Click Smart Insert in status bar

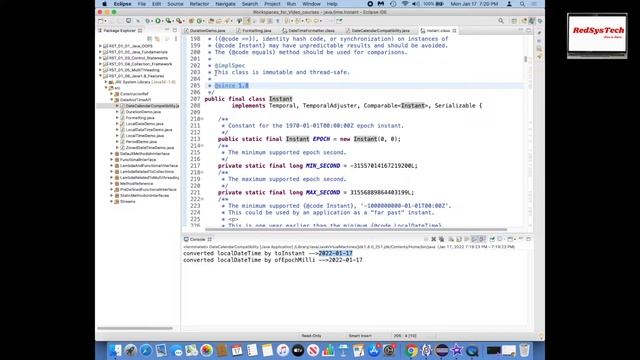[360, 336]
